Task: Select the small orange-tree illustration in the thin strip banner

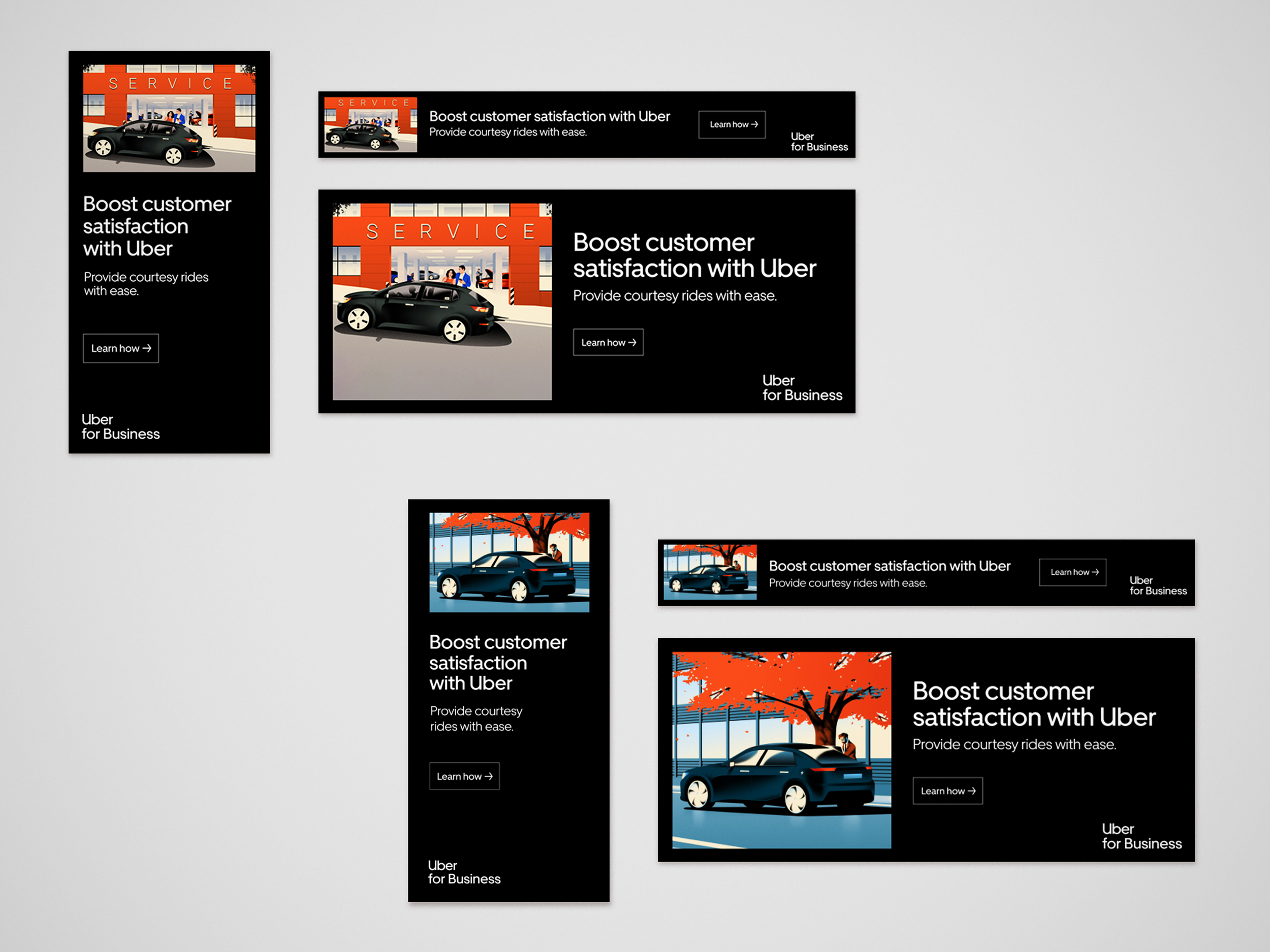Action: pyautogui.click(x=710, y=572)
